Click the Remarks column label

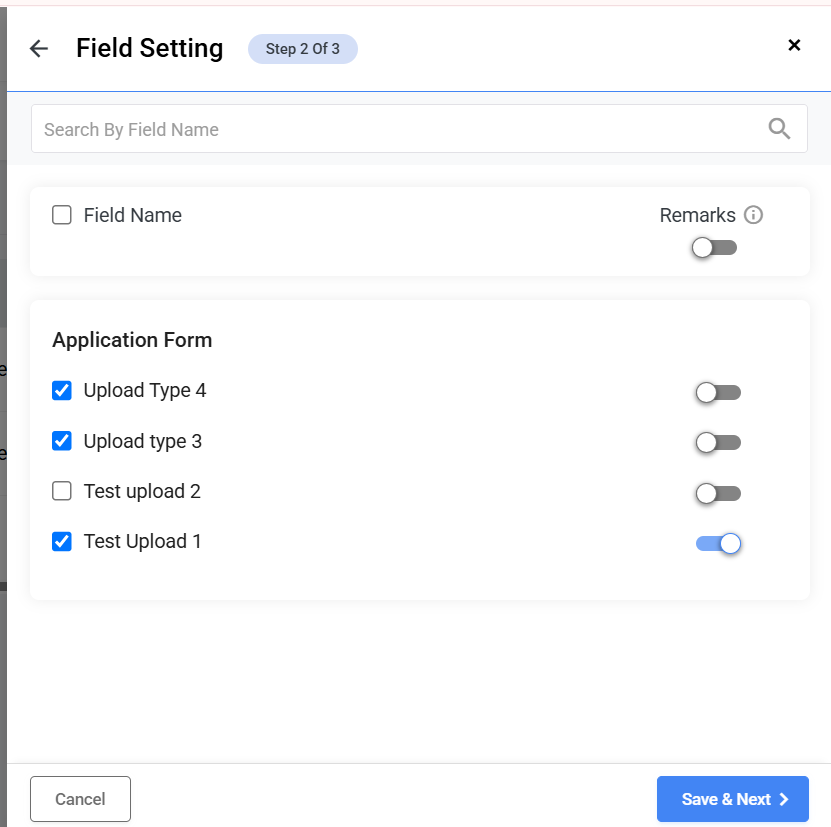coord(697,215)
